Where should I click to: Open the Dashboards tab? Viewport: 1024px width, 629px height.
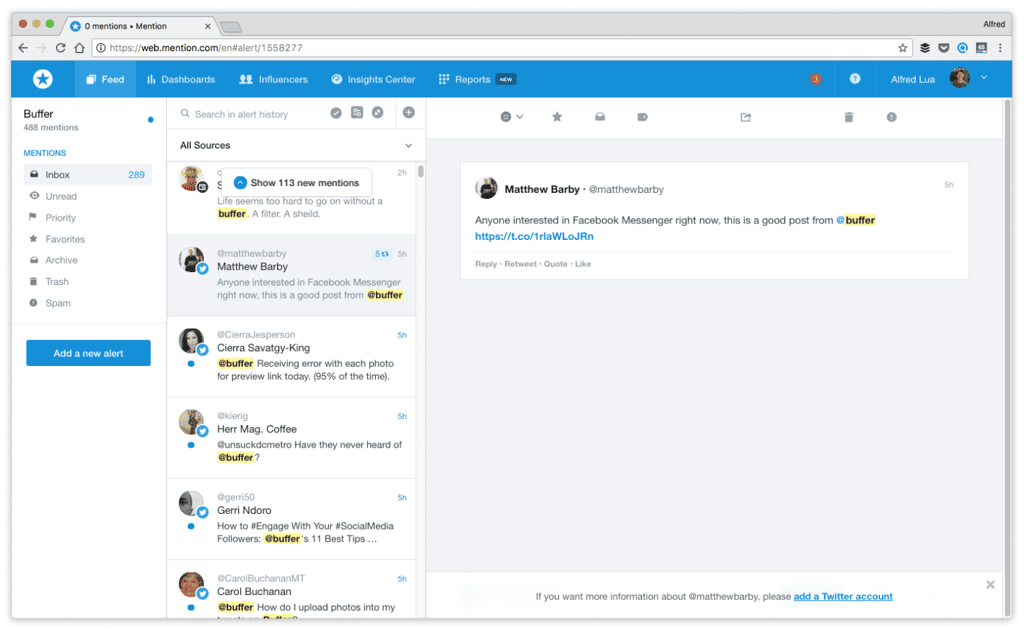click(181, 79)
